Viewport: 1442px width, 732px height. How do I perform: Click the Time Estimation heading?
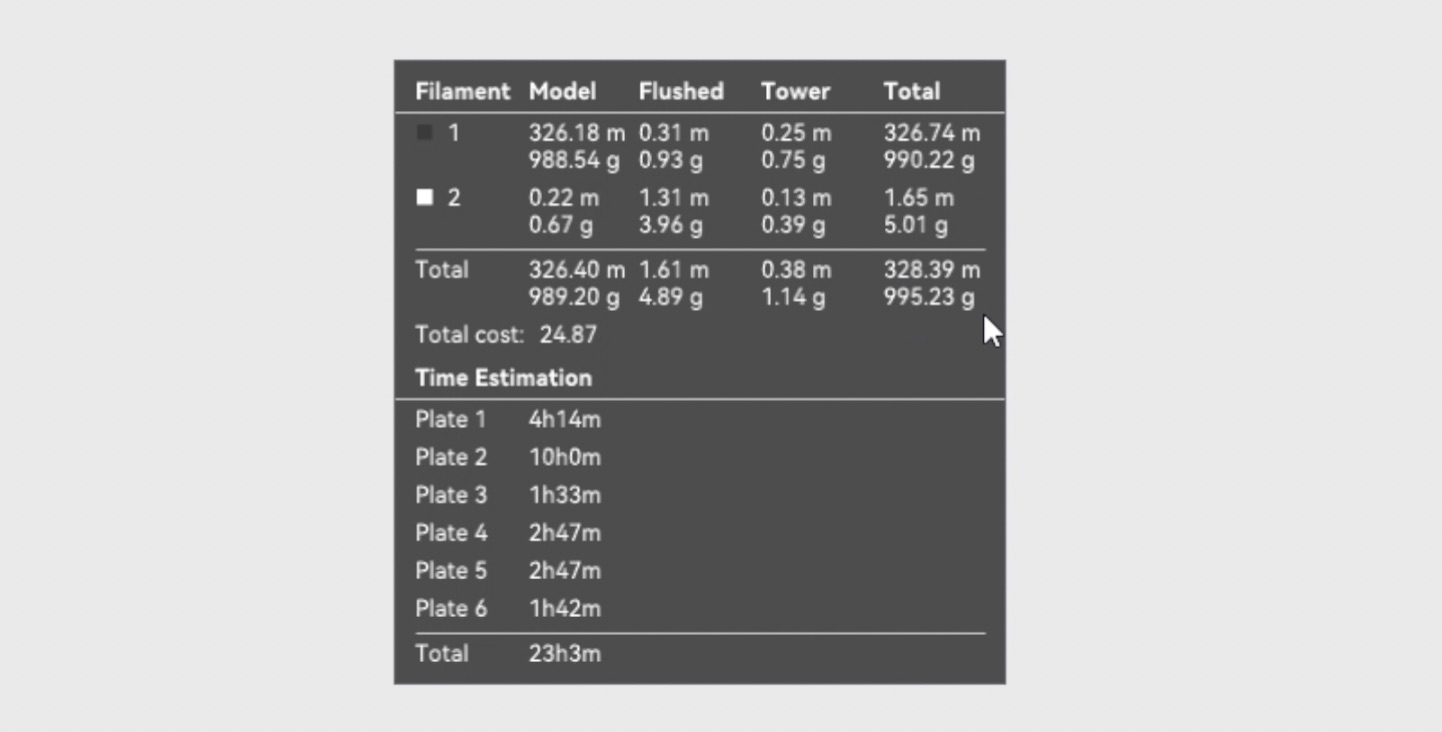click(x=503, y=378)
